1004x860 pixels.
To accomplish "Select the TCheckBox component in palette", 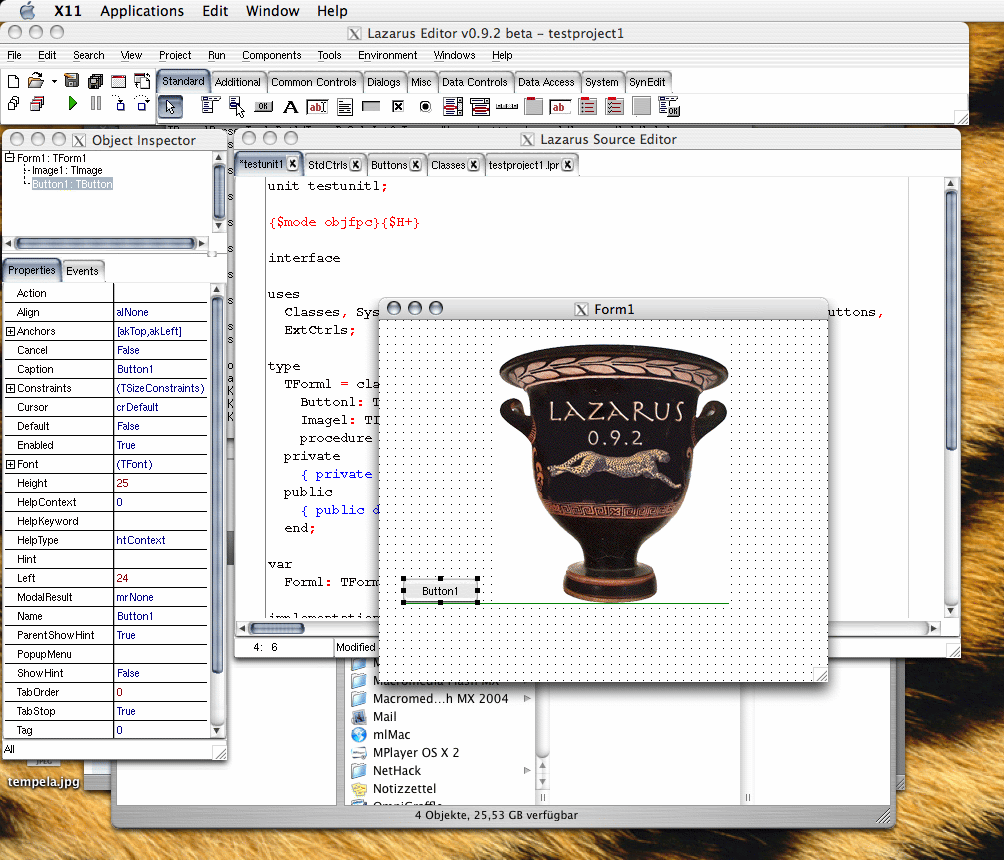I will (x=398, y=106).
